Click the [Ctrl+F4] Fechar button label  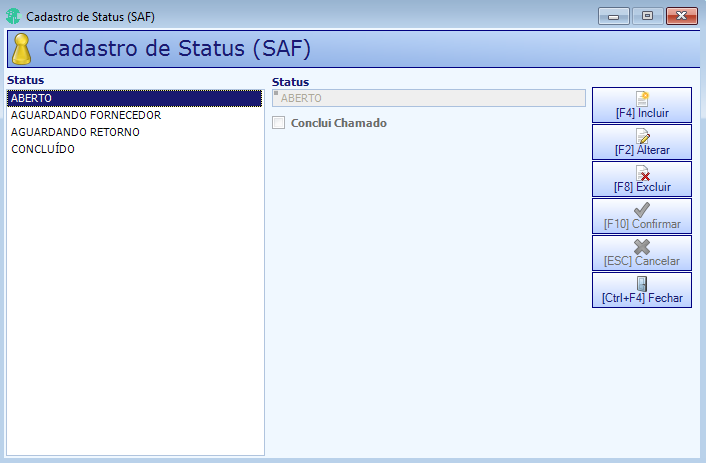point(642,298)
